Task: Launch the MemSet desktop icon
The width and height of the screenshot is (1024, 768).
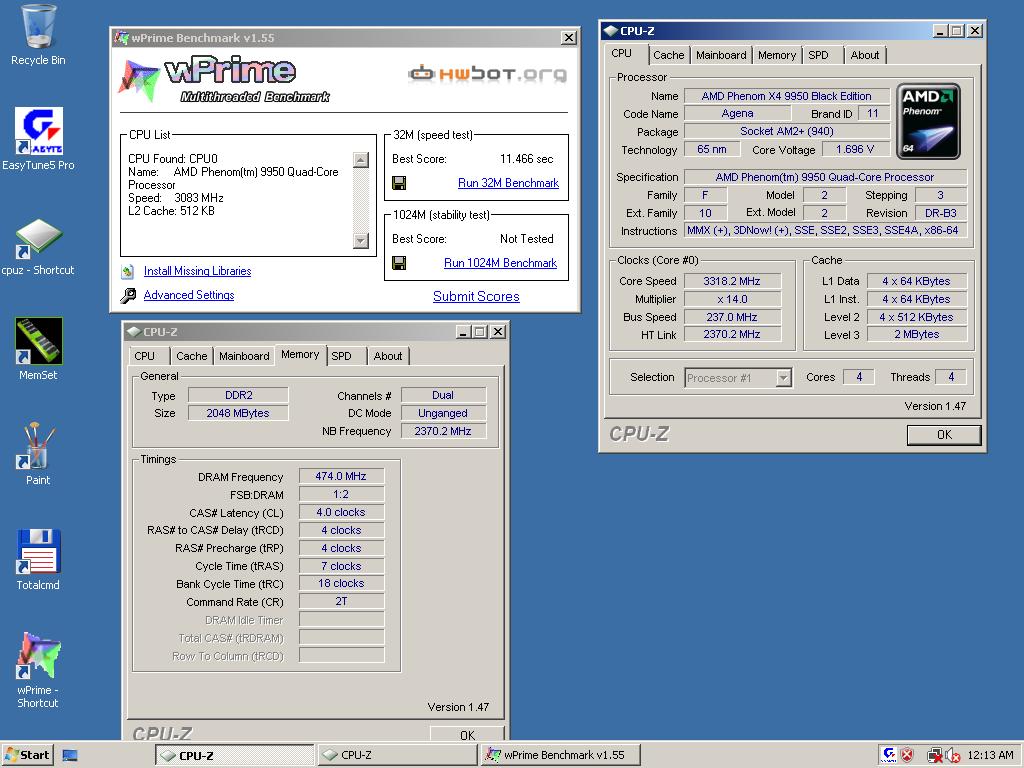Action: click(x=38, y=349)
